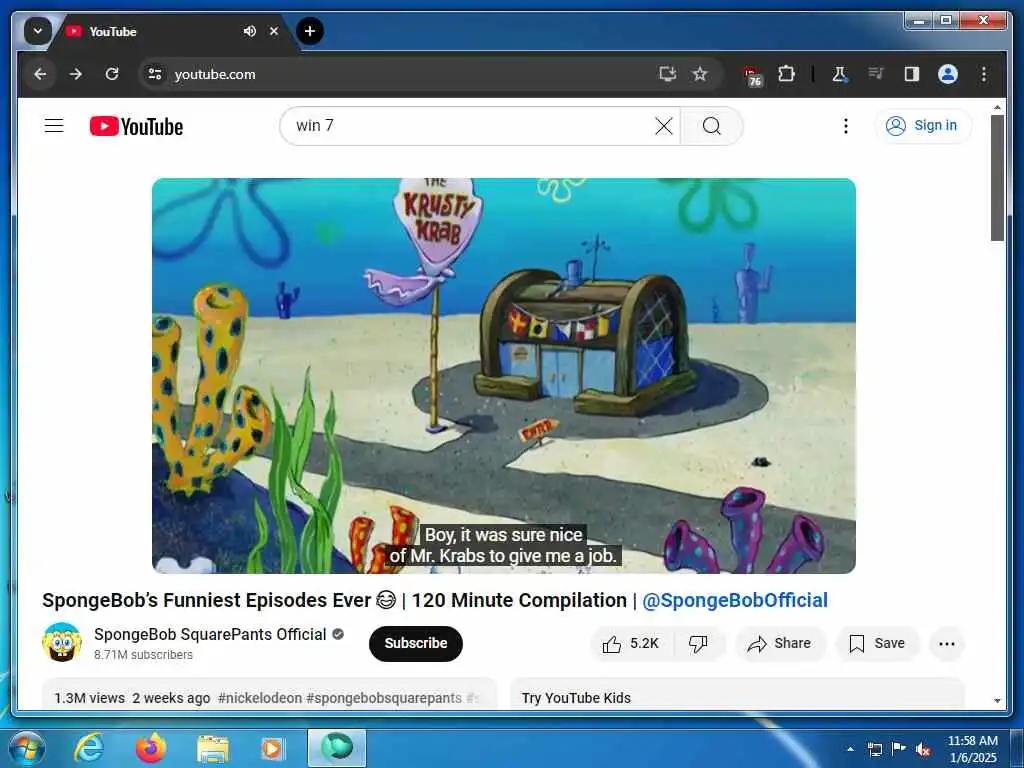Like the video (5.2K)

pyautogui.click(x=631, y=644)
